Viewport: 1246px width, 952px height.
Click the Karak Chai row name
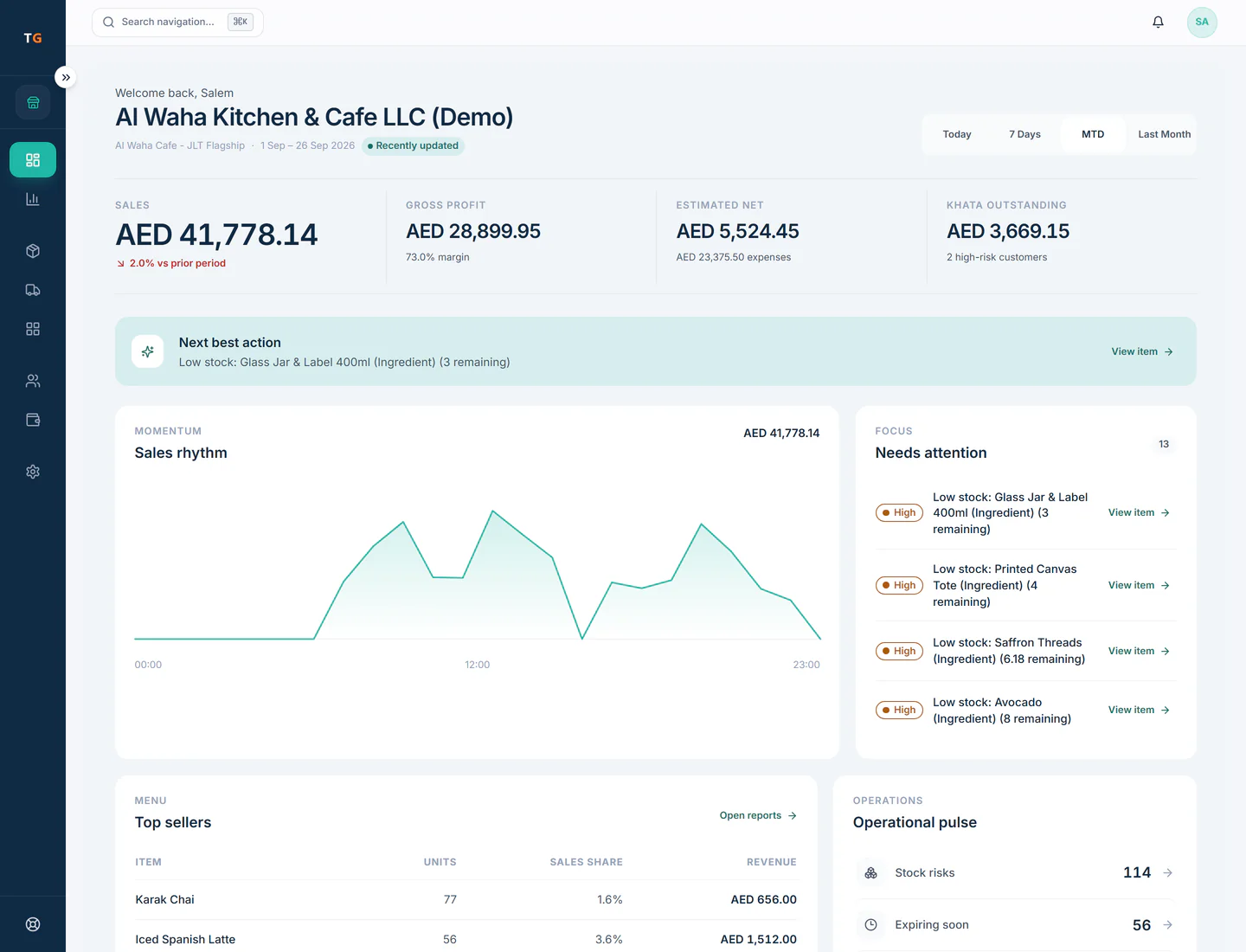[x=164, y=899]
